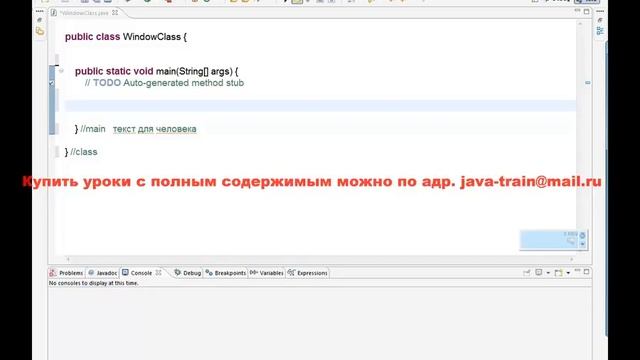Image resolution: width=640 pixels, height=360 pixels.
Task: Close the Console view tab
Action: (x=158, y=272)
